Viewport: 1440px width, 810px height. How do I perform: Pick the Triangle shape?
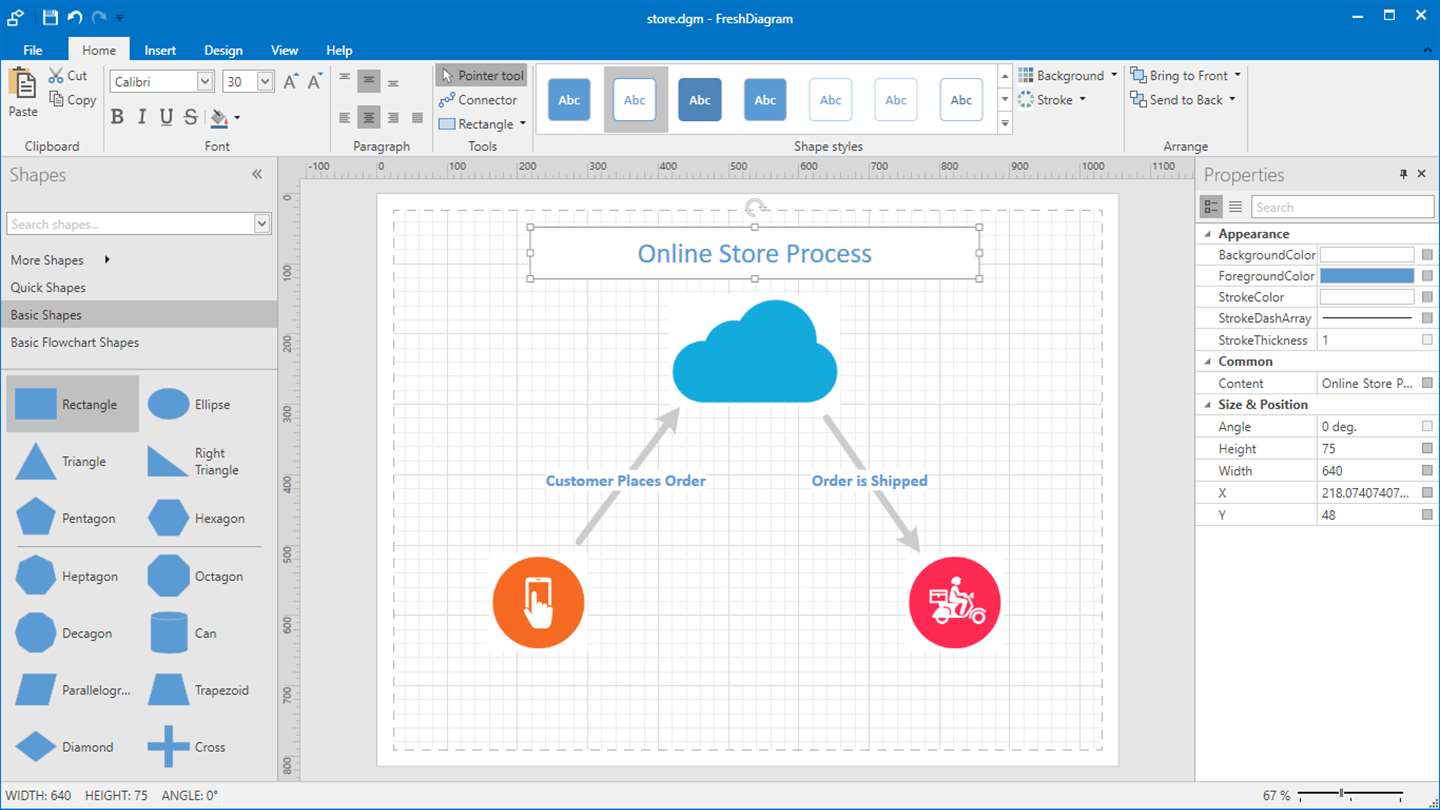click(x=73, y=461)
